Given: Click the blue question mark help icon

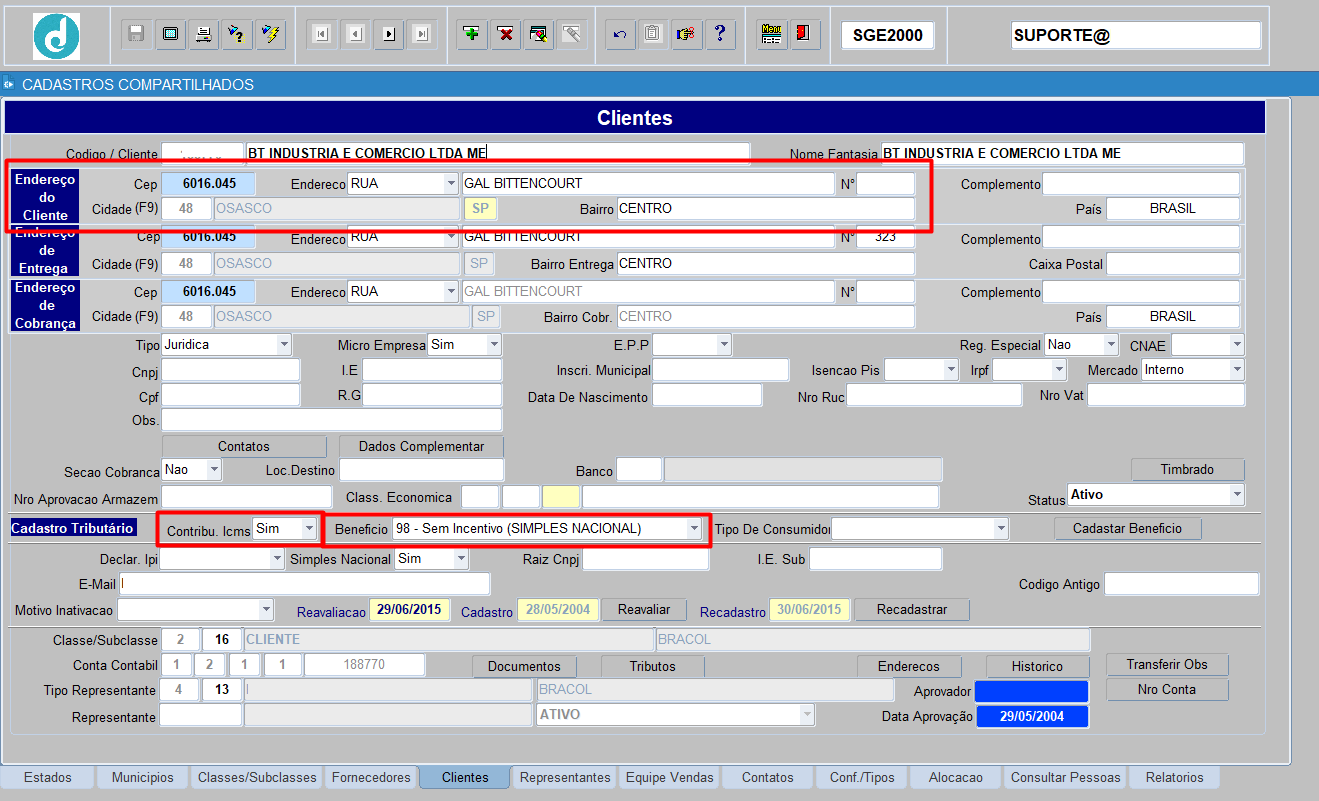Looking at the screenshot, I should (720, 34).
